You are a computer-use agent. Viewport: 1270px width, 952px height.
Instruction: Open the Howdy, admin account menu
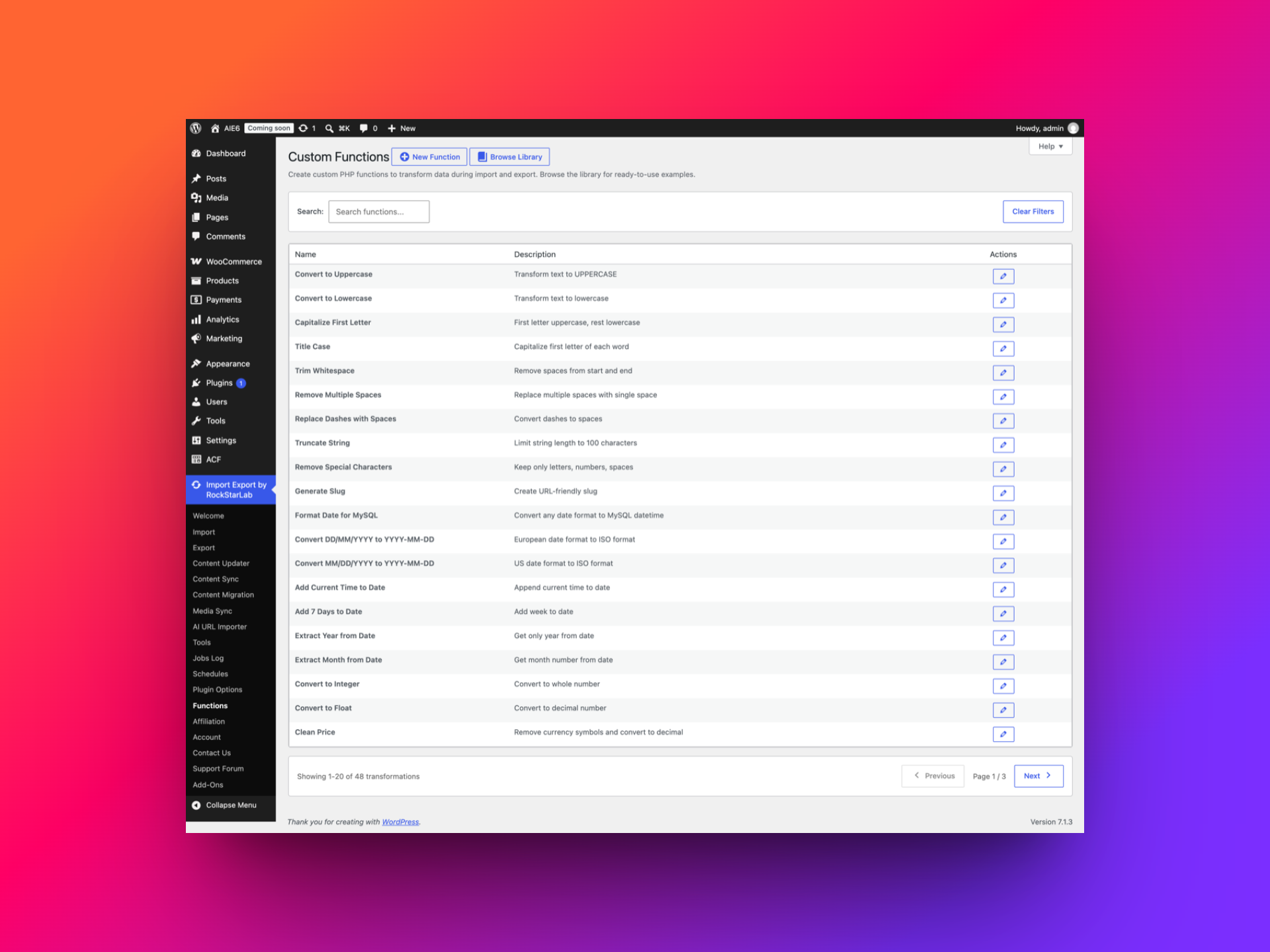[1046, 128]
